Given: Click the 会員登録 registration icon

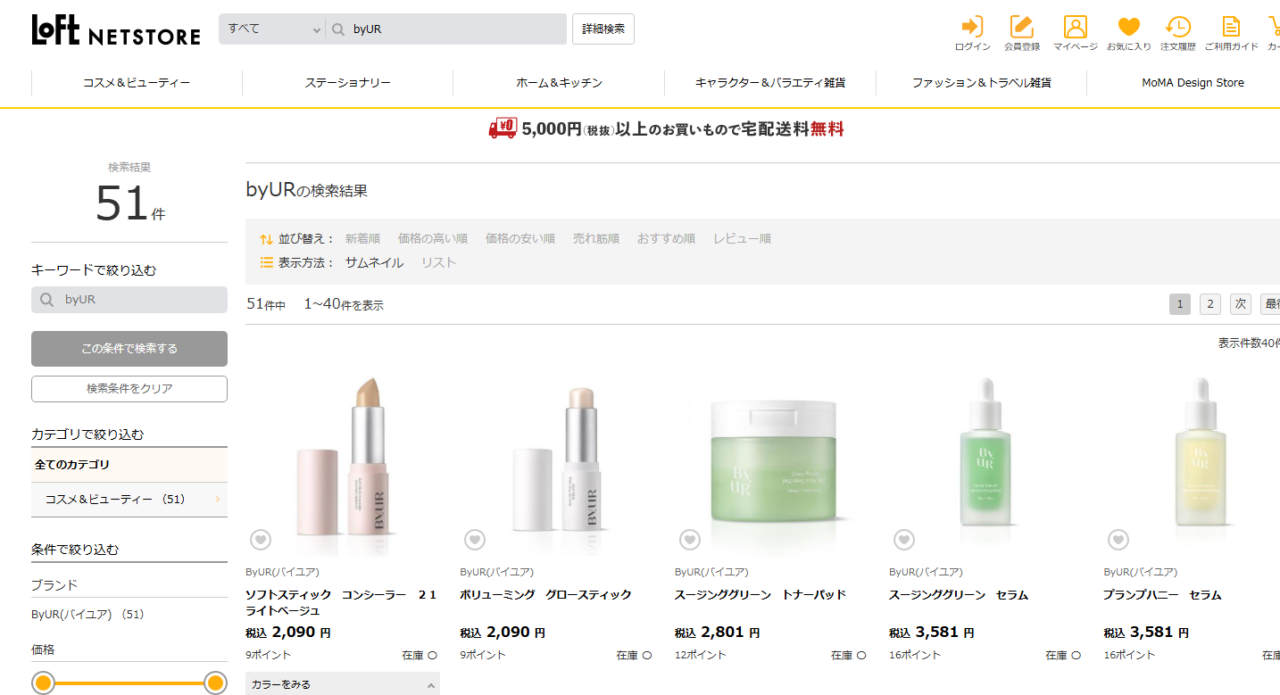Looking at the screenshot, I should [x=1022, y=33].
